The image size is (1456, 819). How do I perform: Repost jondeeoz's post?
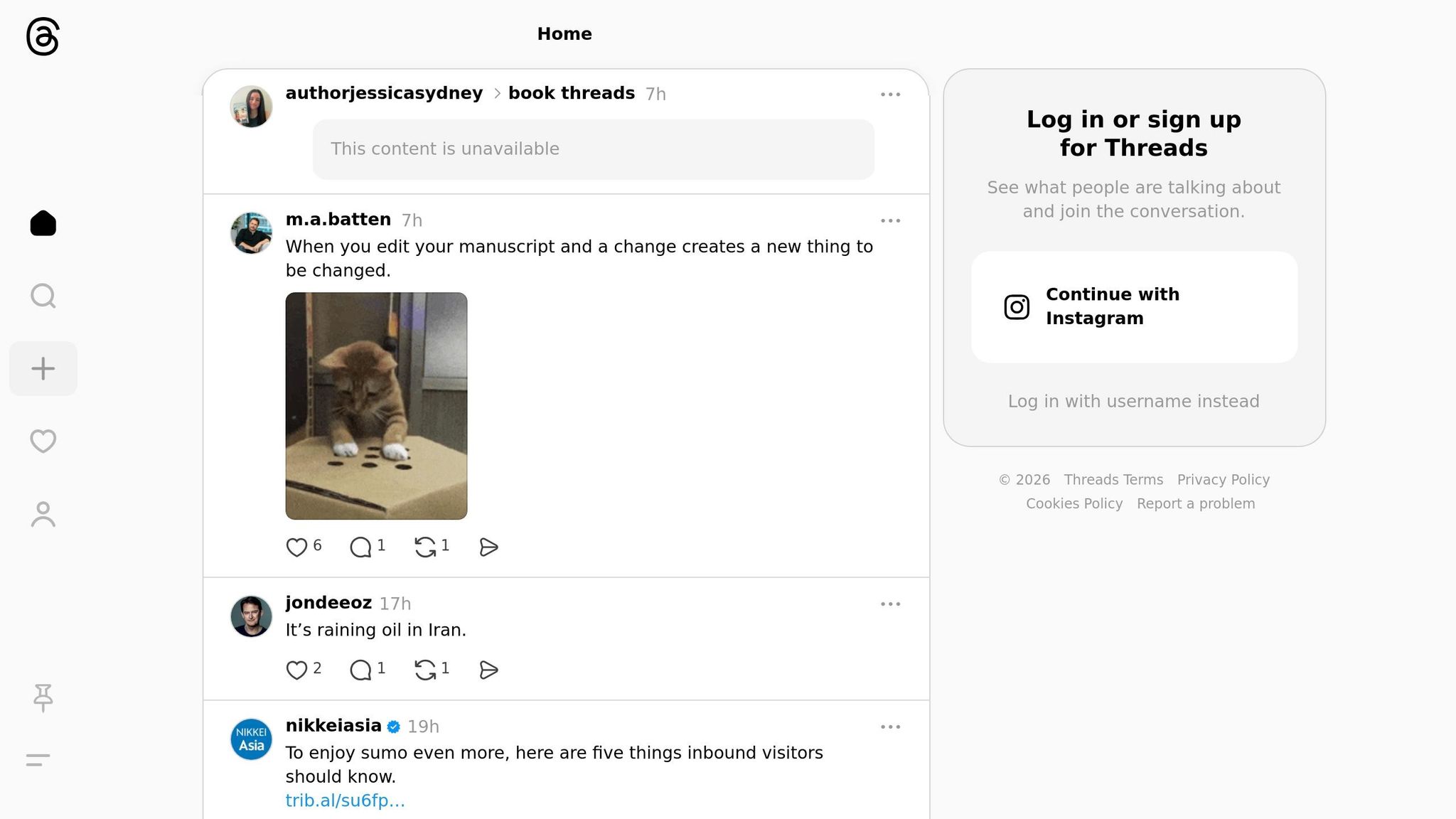tap(425, 670)
